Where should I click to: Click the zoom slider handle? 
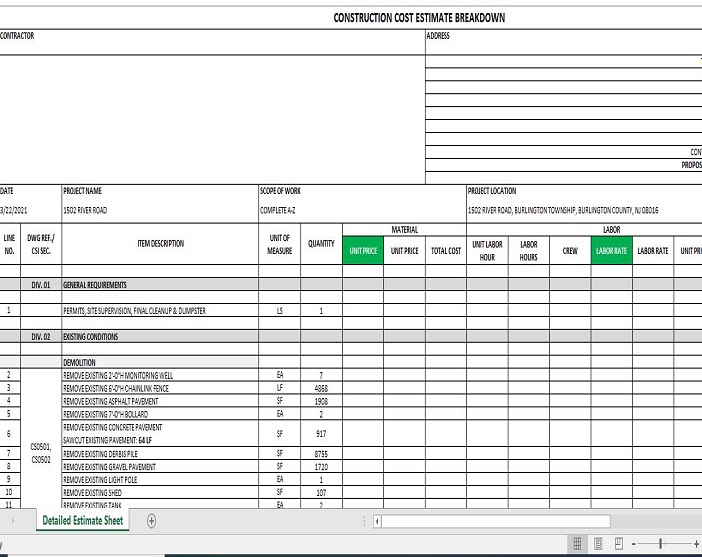(x=661, y=543)
